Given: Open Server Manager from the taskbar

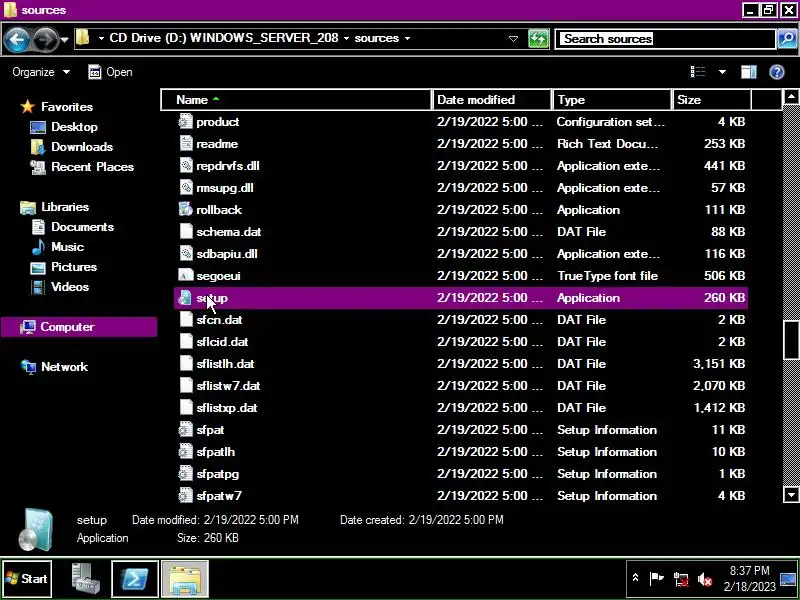Looking at the screenshot, I should point(85,579).
